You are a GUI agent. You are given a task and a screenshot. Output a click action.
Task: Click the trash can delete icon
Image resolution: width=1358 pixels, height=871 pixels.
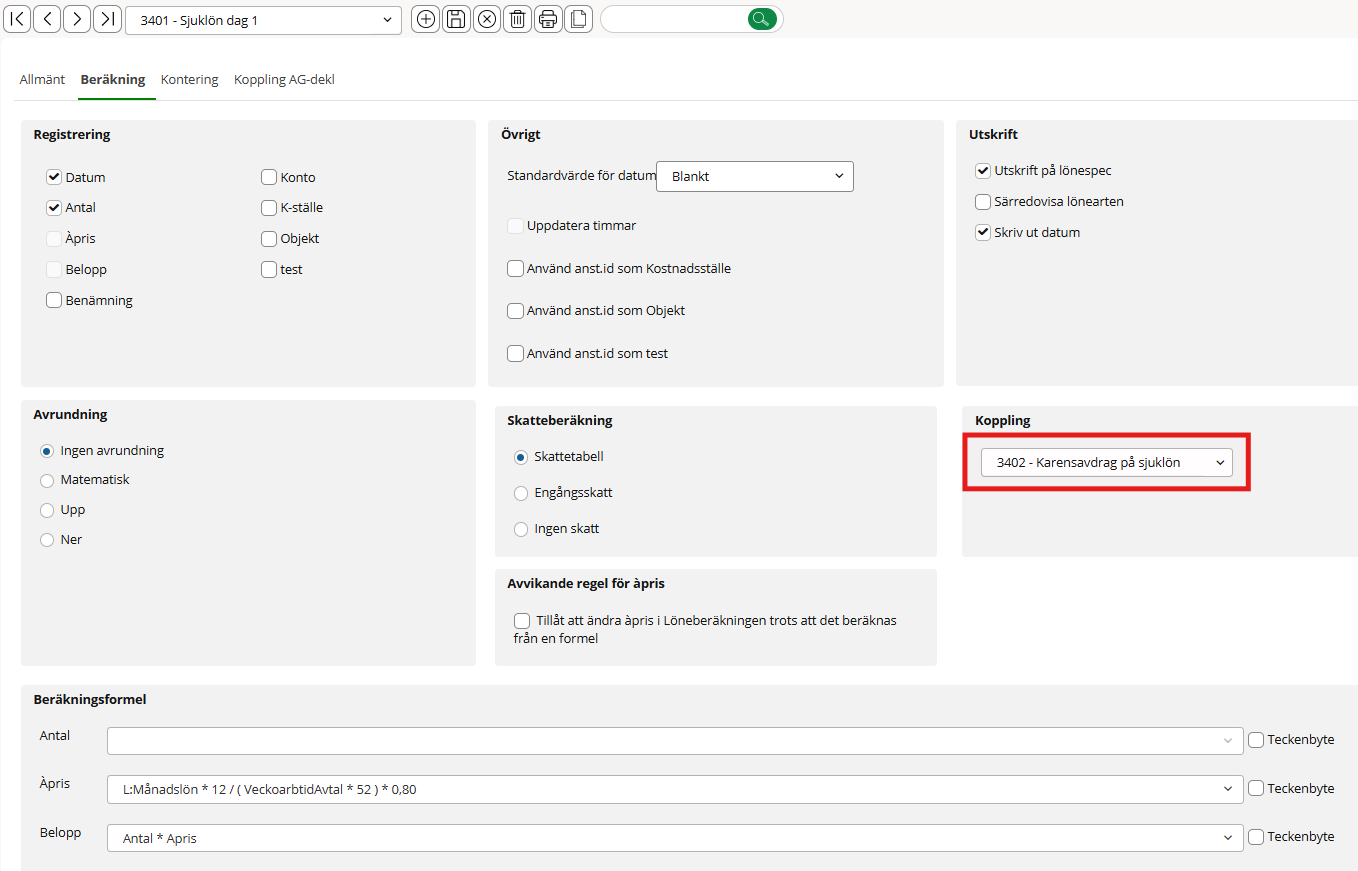(x=517, y=19)
